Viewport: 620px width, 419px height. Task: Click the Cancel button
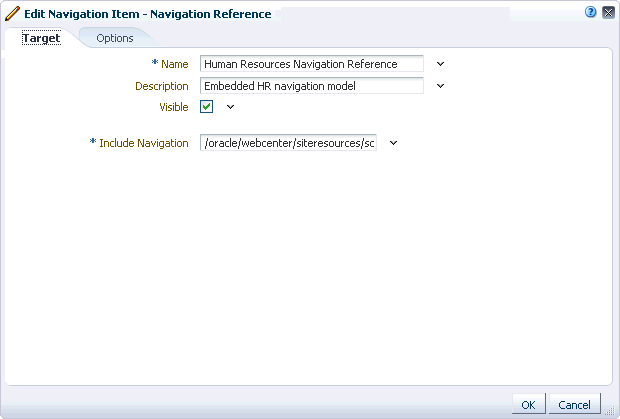(x=575, y=404)
